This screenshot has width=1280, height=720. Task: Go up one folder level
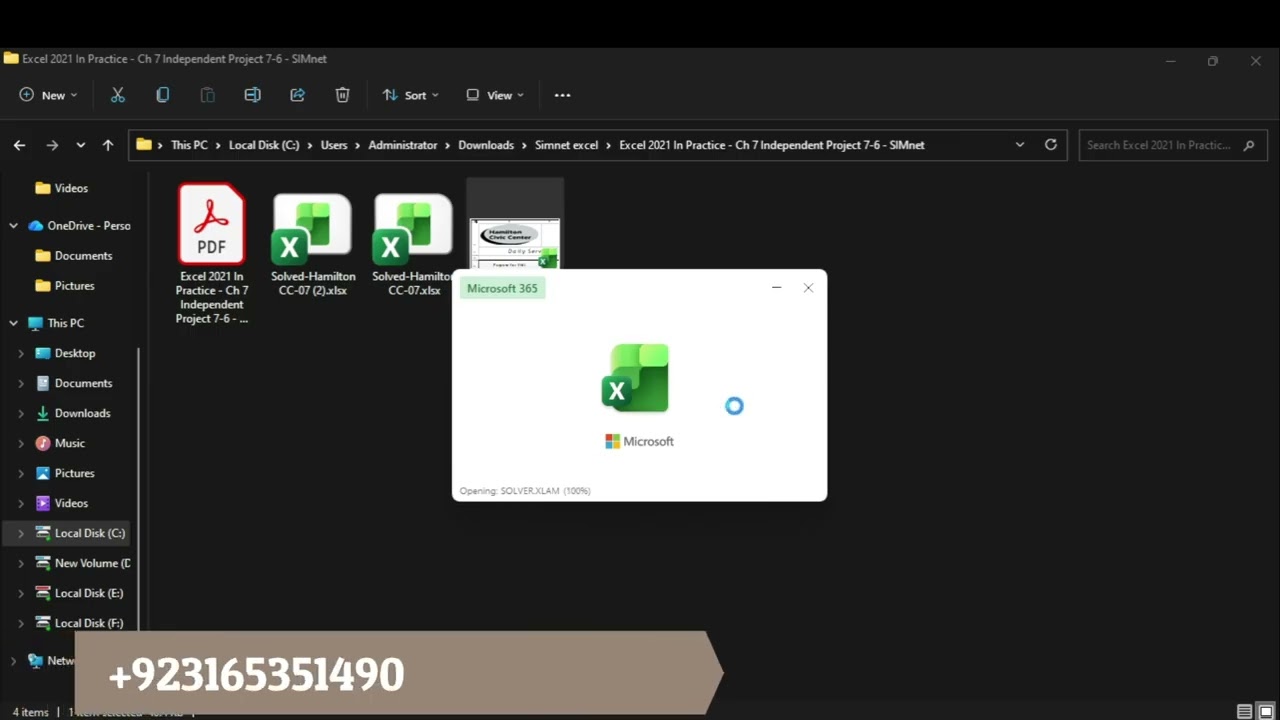pyautogui.click(x=108, y=145)
